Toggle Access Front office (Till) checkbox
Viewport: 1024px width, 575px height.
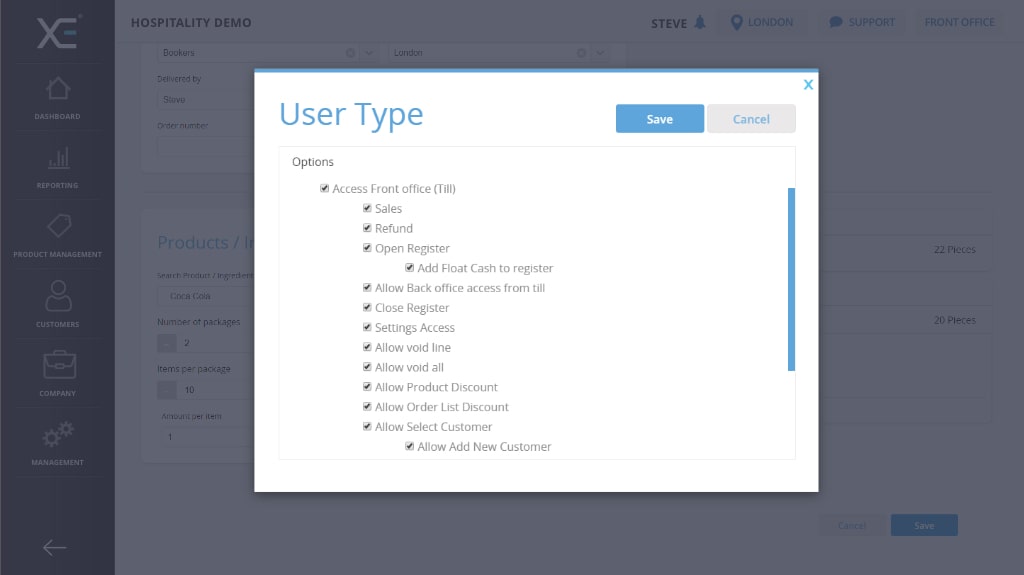(324, 188)
